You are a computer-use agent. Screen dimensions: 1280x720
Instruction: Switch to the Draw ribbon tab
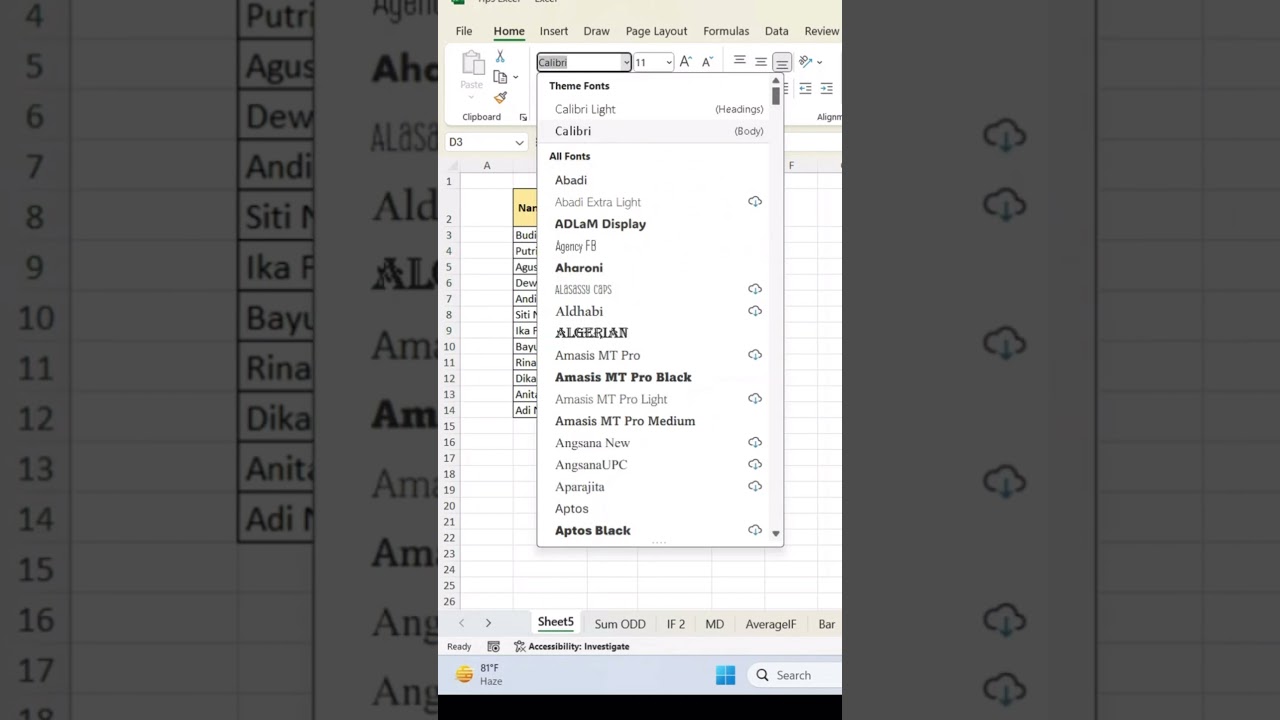click(x=597, y=31)
